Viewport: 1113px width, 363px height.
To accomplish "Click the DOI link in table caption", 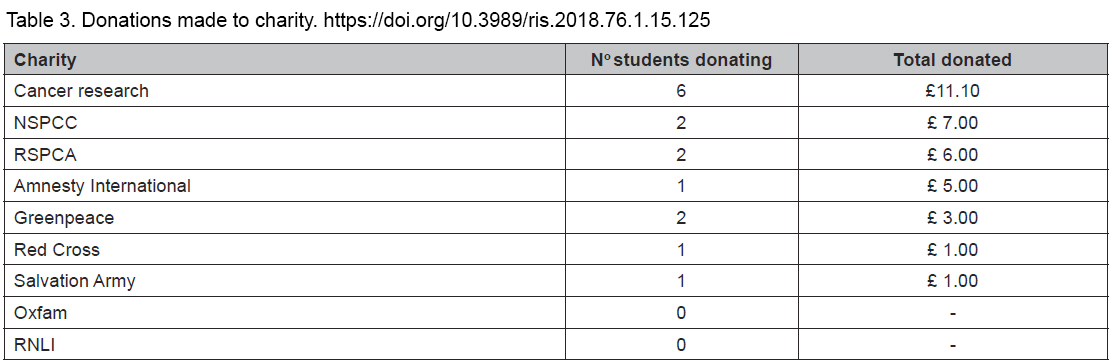I will [x=517, y=20].
